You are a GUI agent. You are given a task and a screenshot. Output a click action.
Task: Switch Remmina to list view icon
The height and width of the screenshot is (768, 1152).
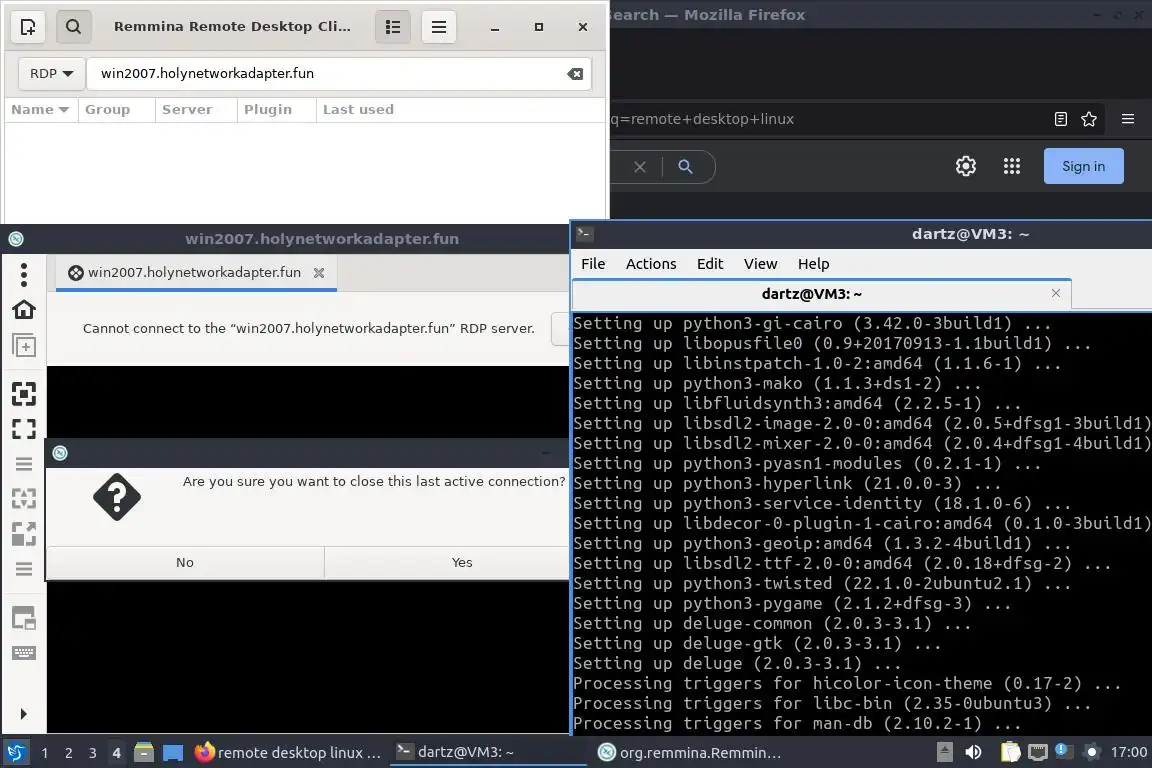(x=393, y=27)
